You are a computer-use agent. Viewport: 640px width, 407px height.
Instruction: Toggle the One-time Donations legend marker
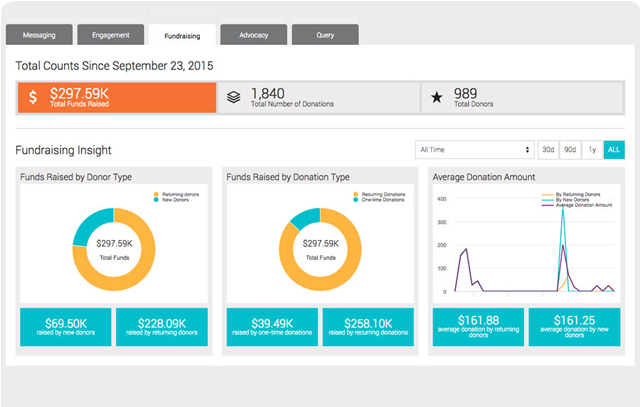pyautogui.click(x=355, y=200)
